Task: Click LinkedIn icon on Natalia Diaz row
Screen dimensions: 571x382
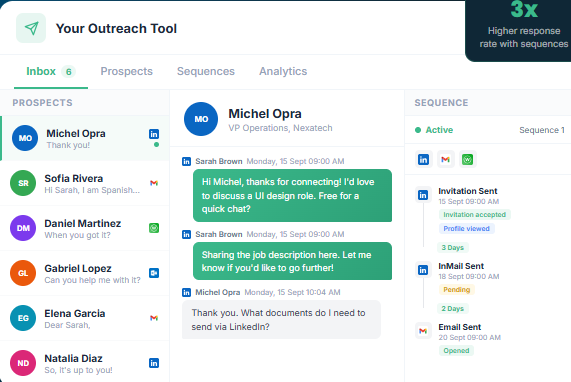Action: click(x=154, y=363)
